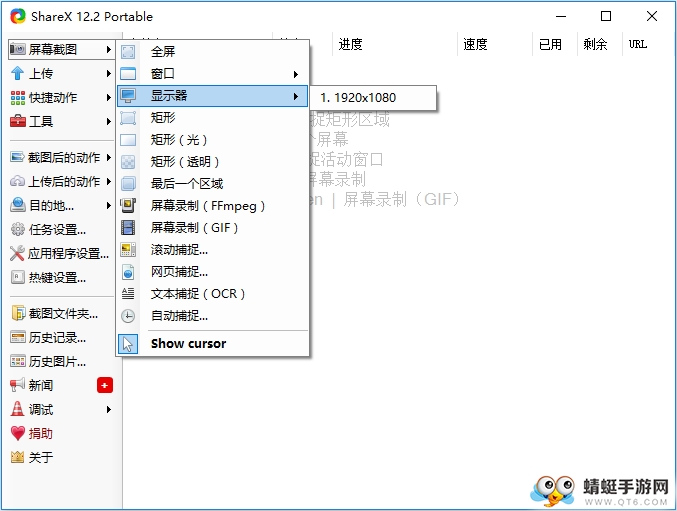
Task: Click the 工具 toolbox icon
Action: tap(18, 121)
